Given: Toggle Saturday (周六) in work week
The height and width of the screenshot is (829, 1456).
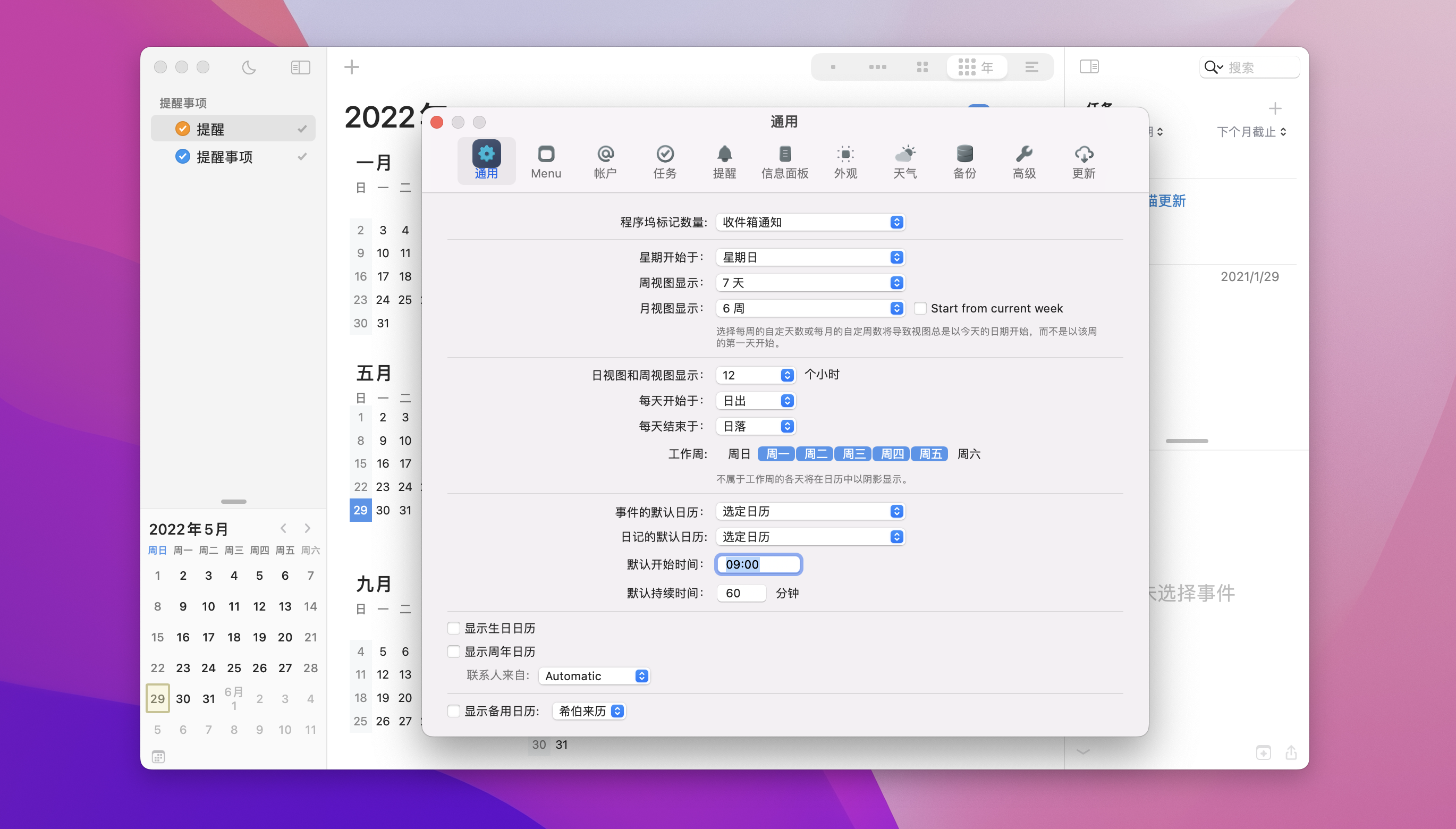Looking at the screenshot, I should coord(968,454).
